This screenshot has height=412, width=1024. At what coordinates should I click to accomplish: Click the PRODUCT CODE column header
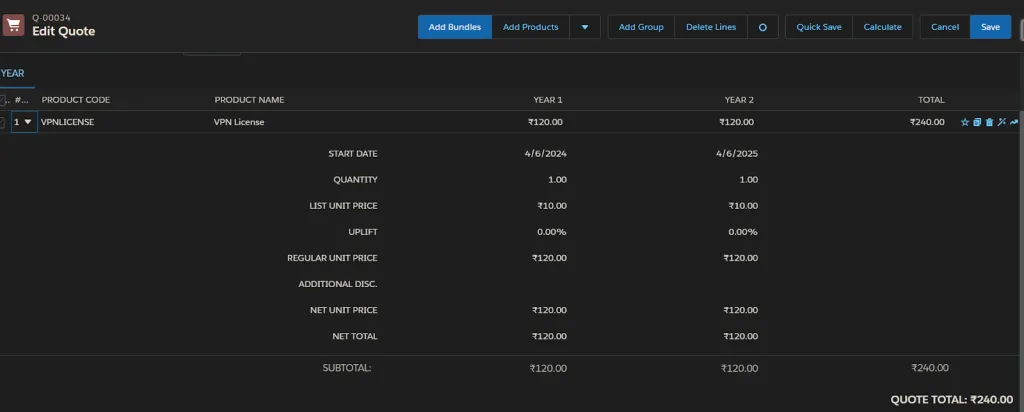[76, 100]
